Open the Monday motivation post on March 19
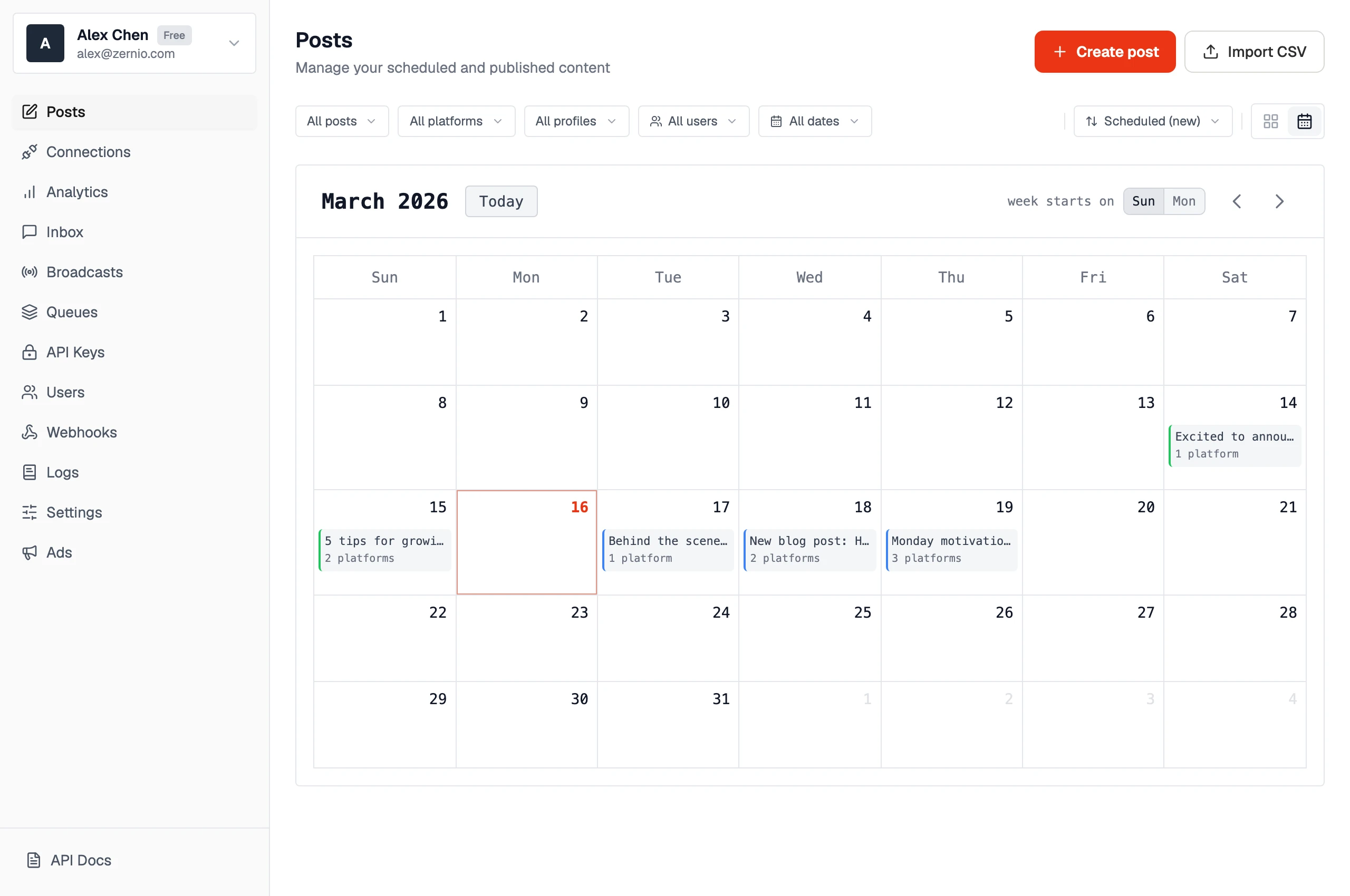This screenshot has height=896, width=1350. coord(951,549)
